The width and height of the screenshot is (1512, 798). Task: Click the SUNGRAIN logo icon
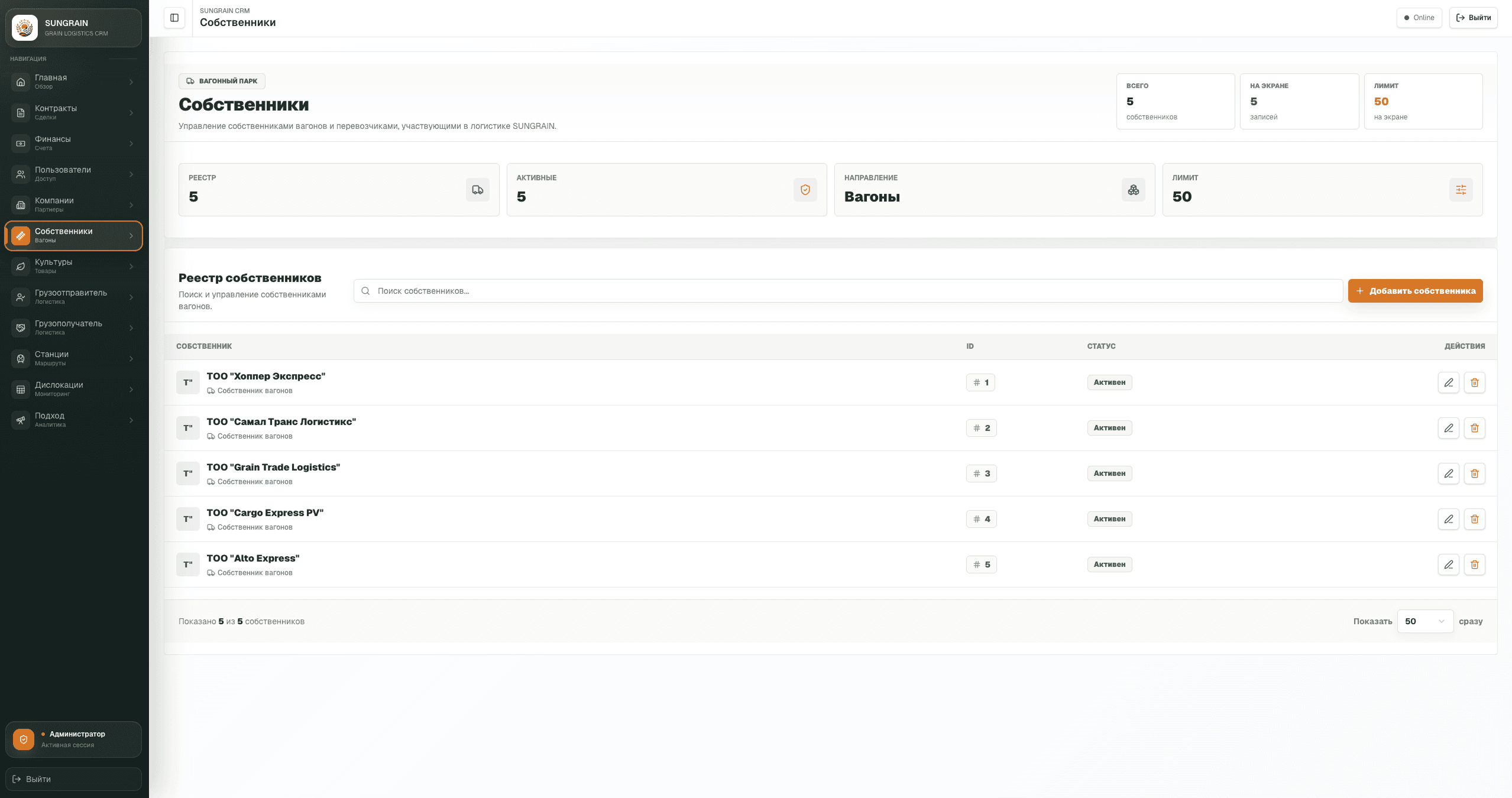coord(25,28)
